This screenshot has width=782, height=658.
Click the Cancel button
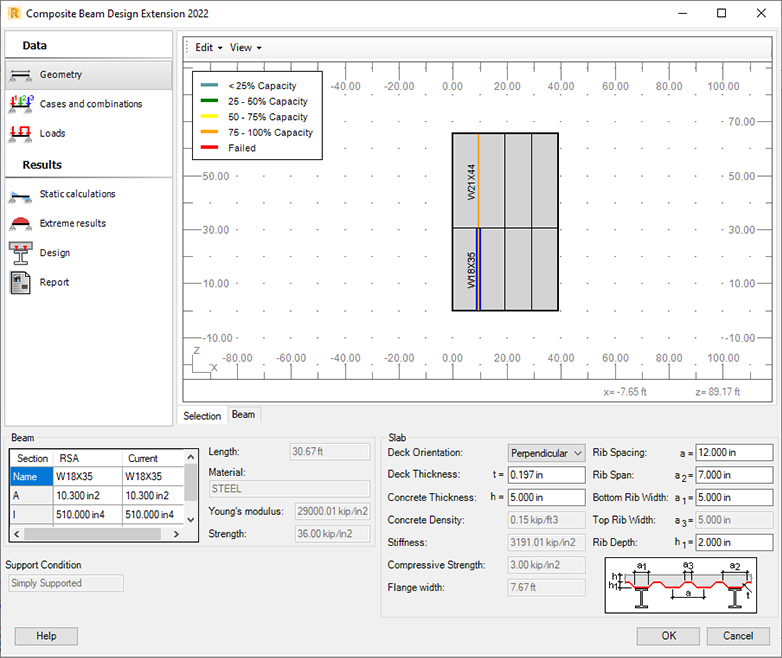pyautogui.click(x=738, y=636)
